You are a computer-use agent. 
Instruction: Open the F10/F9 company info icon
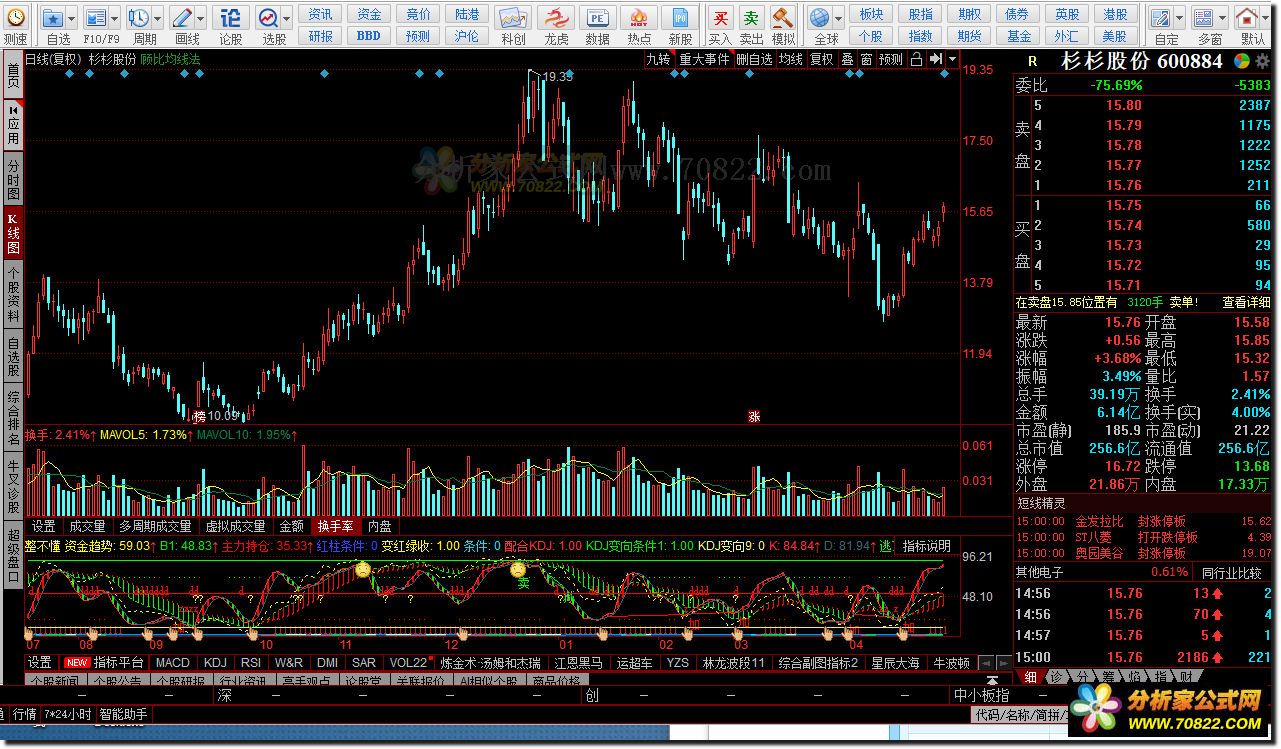coord(94,18)
